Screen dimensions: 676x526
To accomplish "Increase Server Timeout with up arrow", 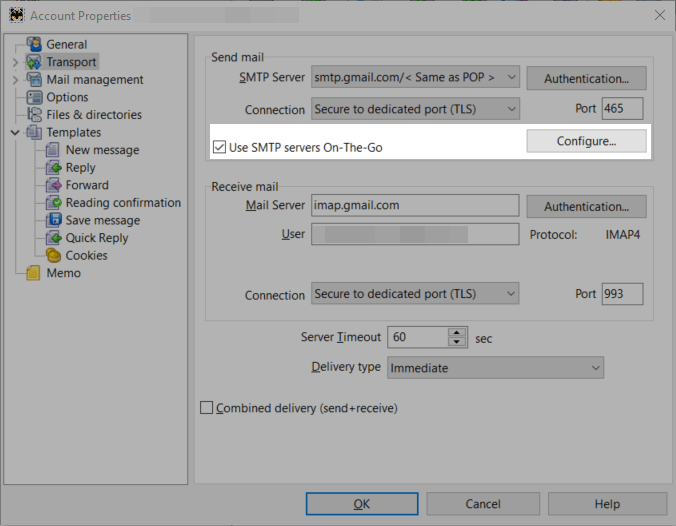I will point(457,332).
